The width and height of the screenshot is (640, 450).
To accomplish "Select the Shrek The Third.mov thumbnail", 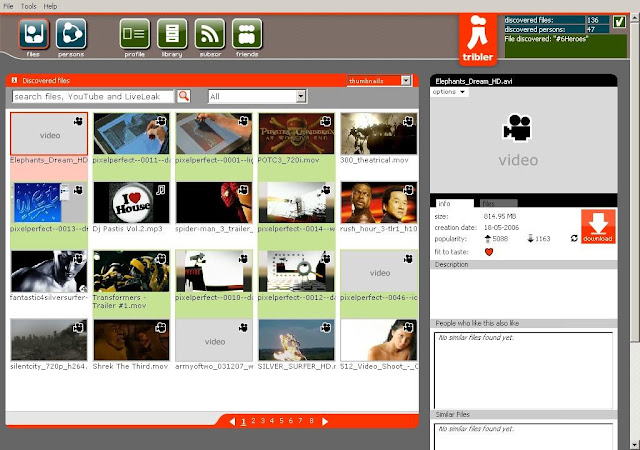I will 131,340.
